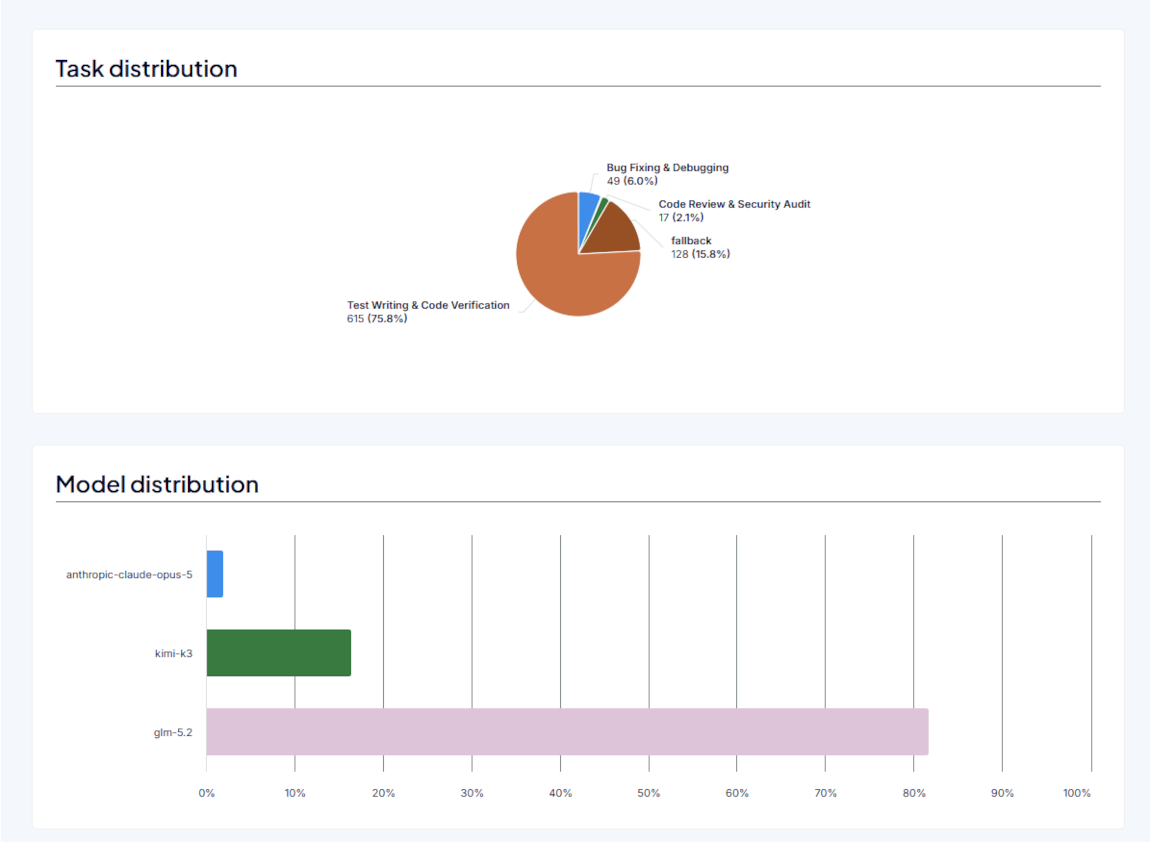This screenshot has height=842, width=1150.
Task: Click the 'Bug Fixing & Debugging' label
Action: pos(667,168)
